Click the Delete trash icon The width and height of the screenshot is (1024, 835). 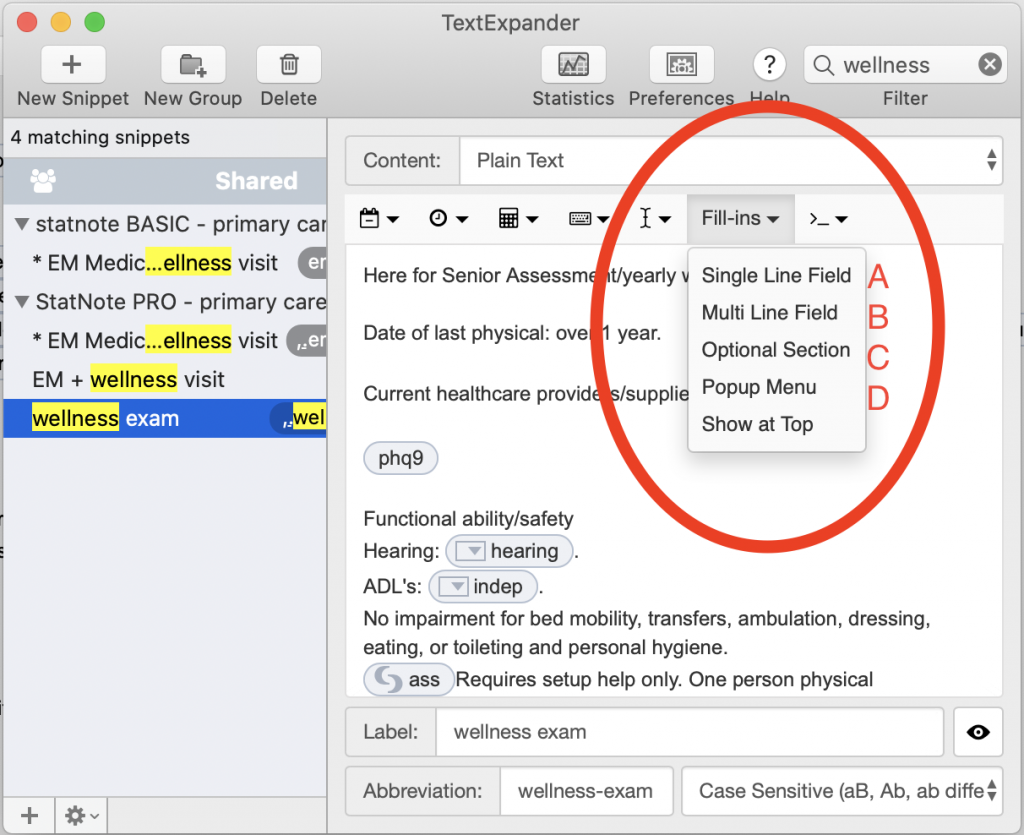coord(289,65)
